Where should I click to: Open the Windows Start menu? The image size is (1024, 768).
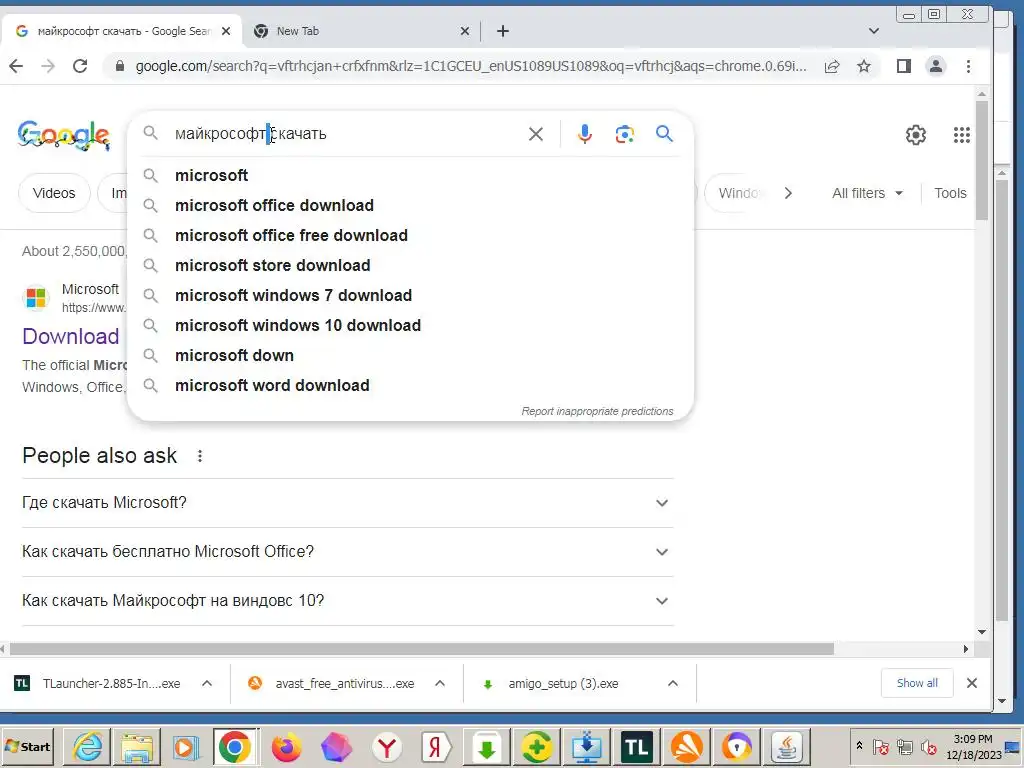(x=28, y=746)
